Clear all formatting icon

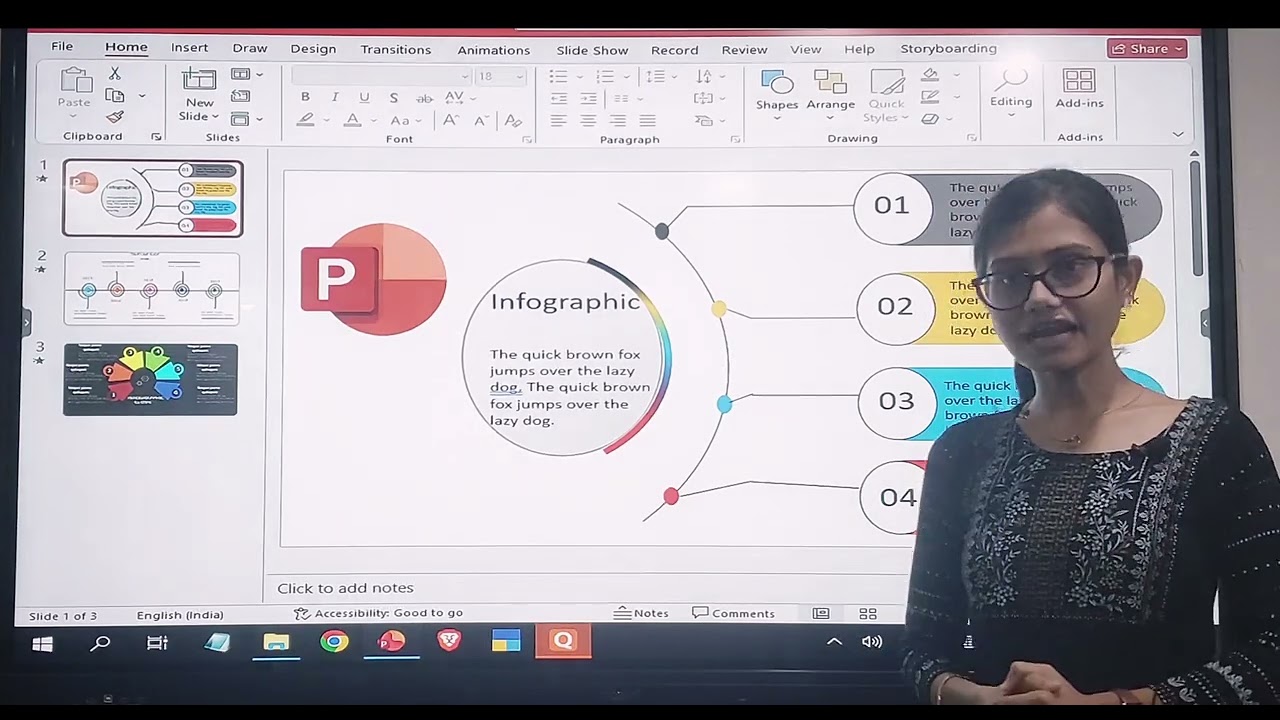(x=513, y=120)
